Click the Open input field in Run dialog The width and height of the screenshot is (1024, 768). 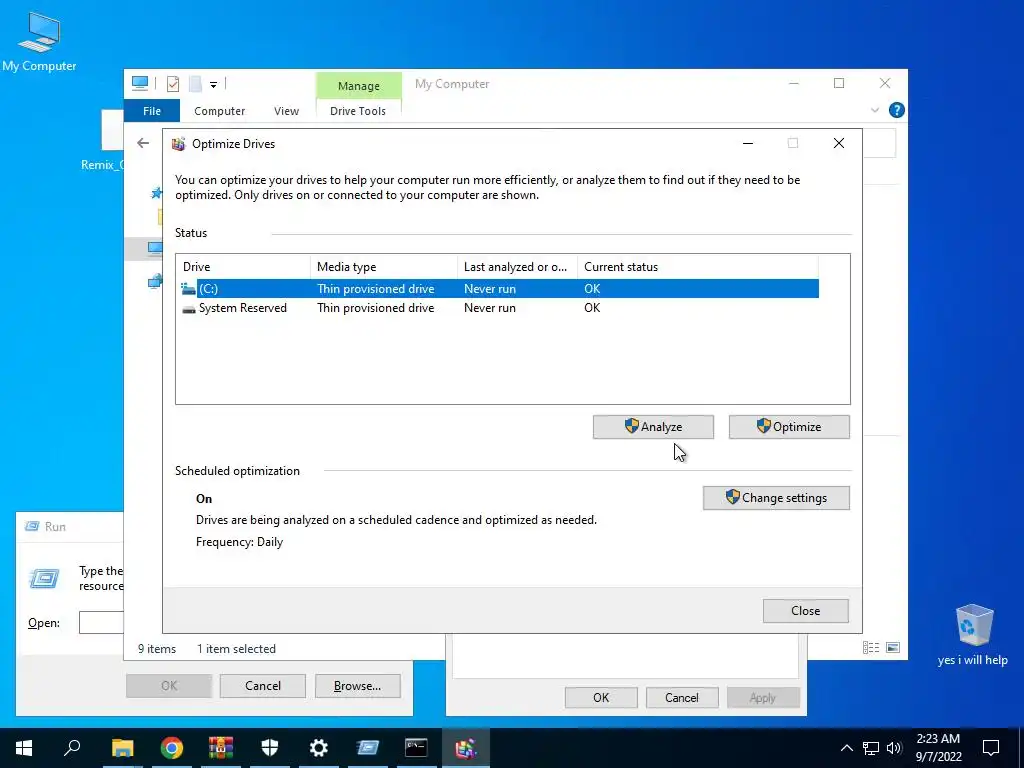101,623
